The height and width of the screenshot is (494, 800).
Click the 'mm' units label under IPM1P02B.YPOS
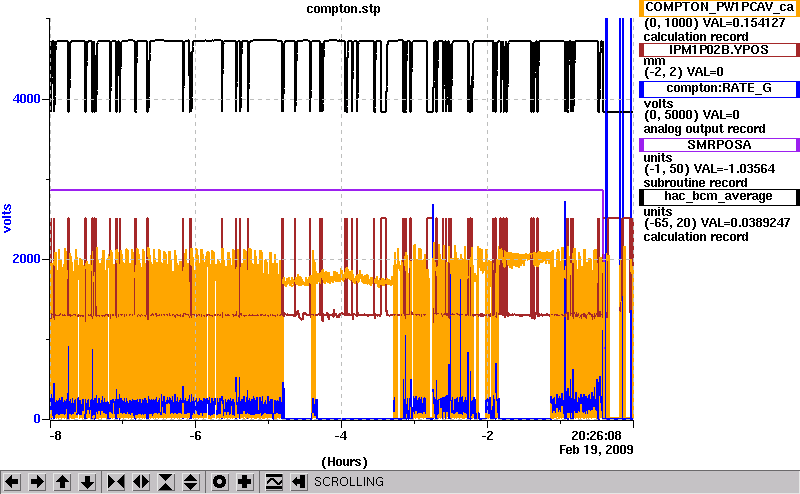(655, 61)
